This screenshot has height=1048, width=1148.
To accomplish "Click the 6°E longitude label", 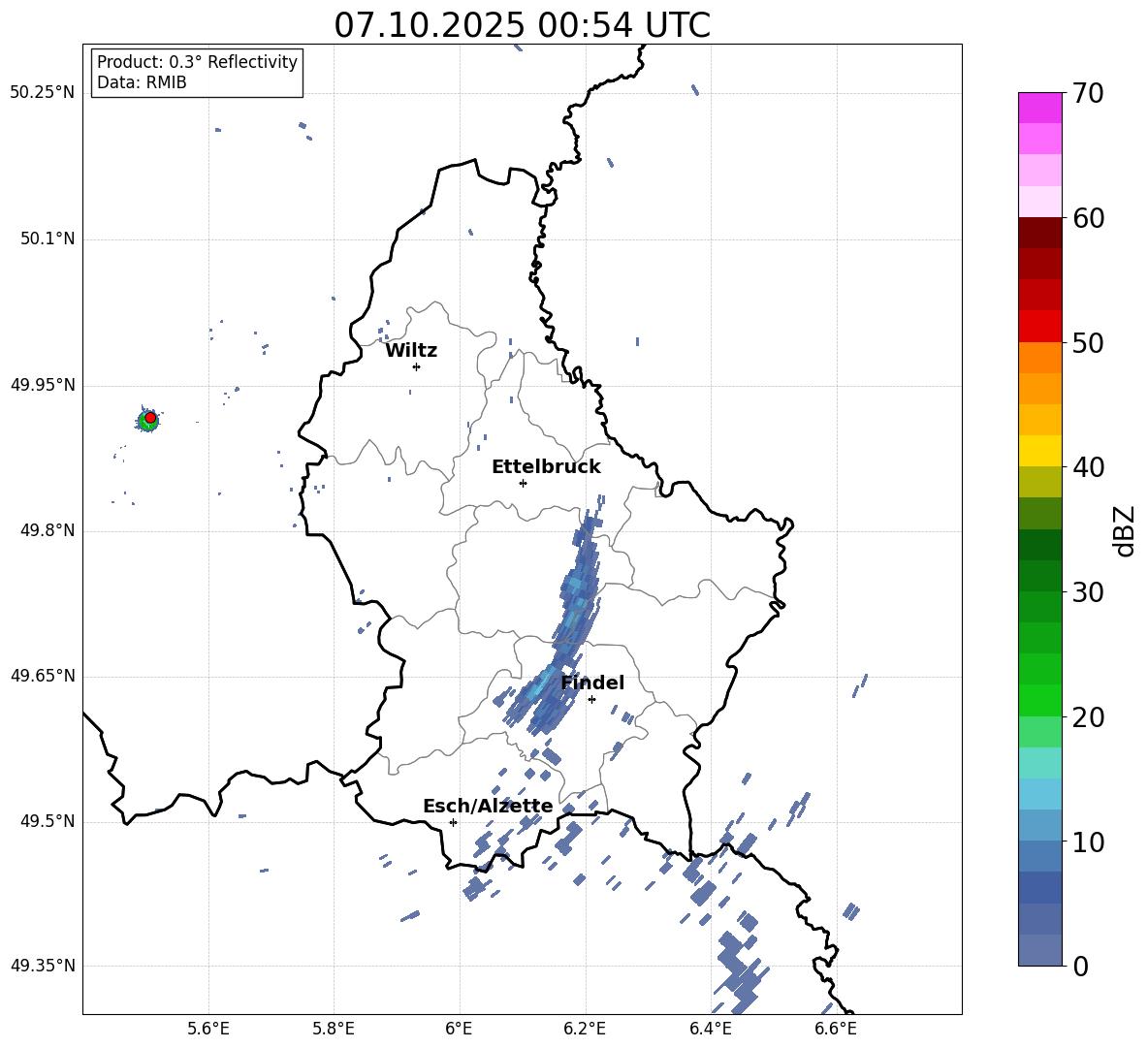I will [459, 1029].
